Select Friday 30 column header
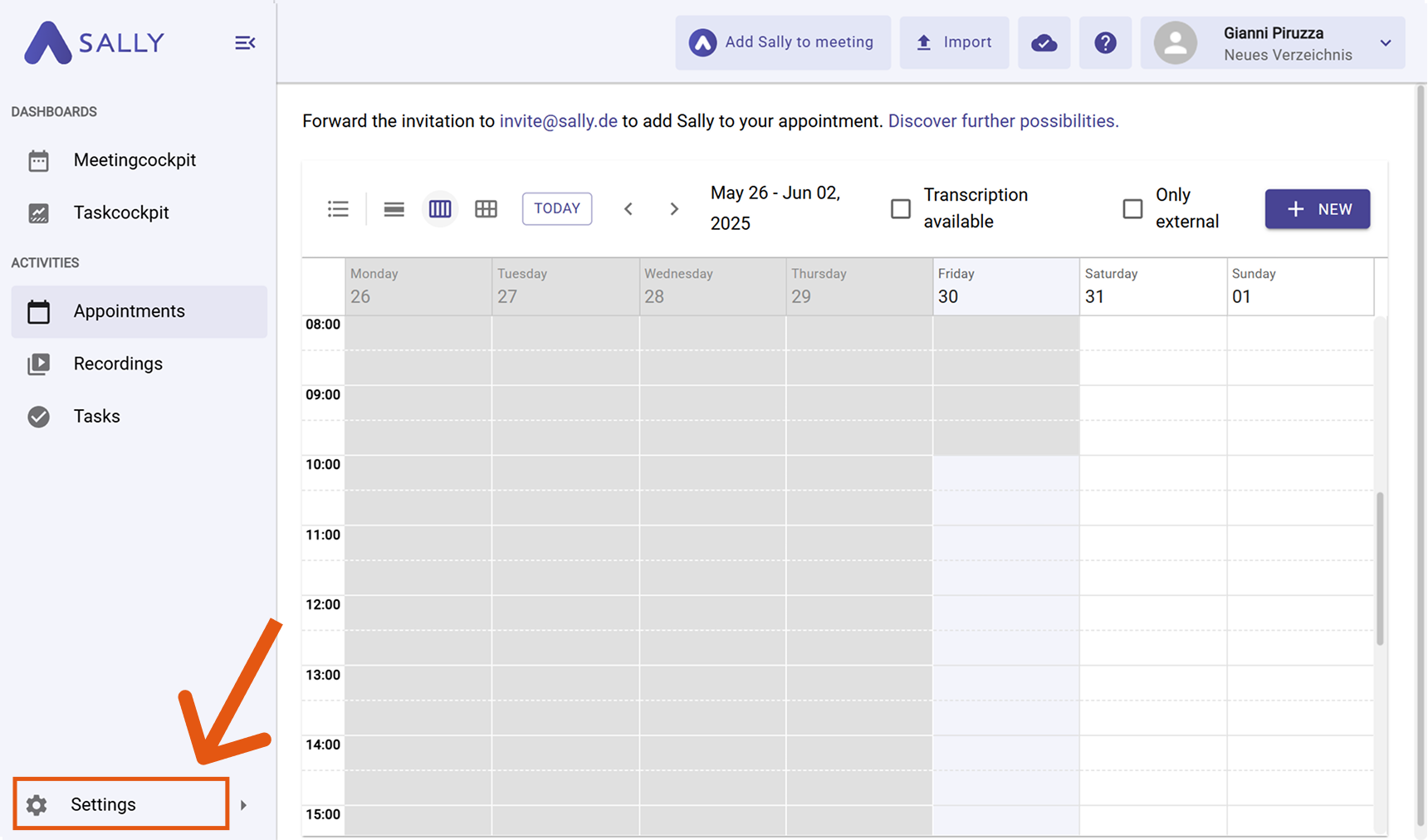This screenshot has width=1428, height=840. tap(1006, 286)
